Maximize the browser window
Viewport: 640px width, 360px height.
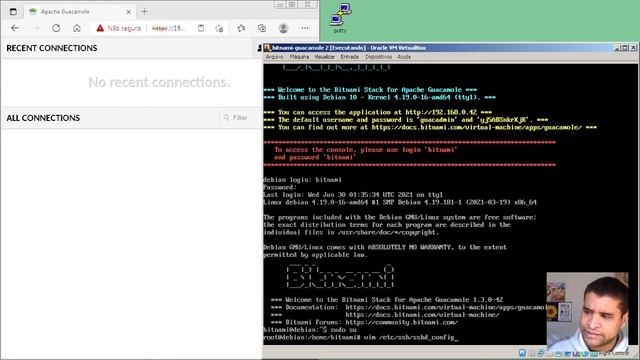coord(292,4)
